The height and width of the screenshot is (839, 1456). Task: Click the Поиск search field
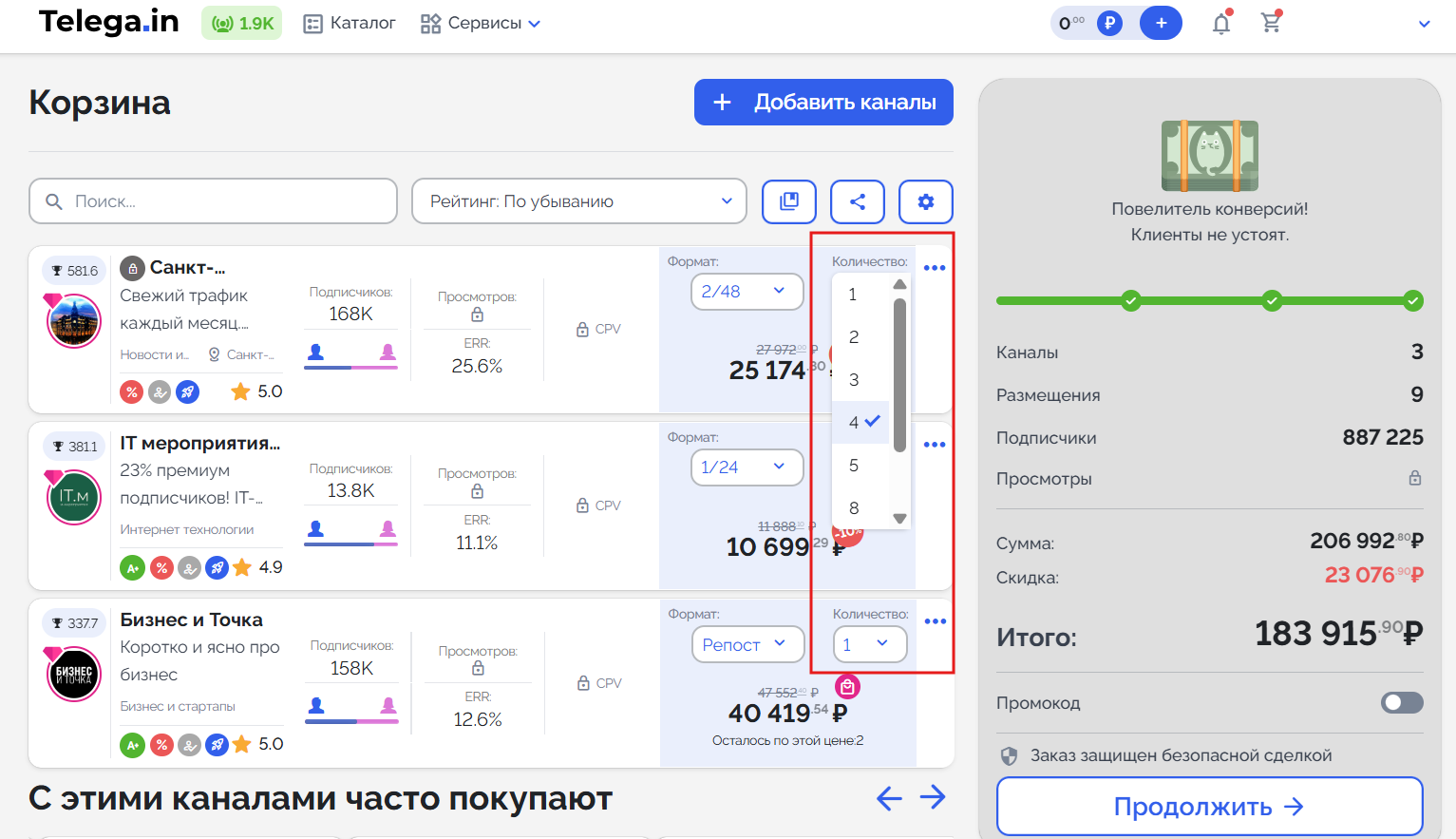pos(214,201)
